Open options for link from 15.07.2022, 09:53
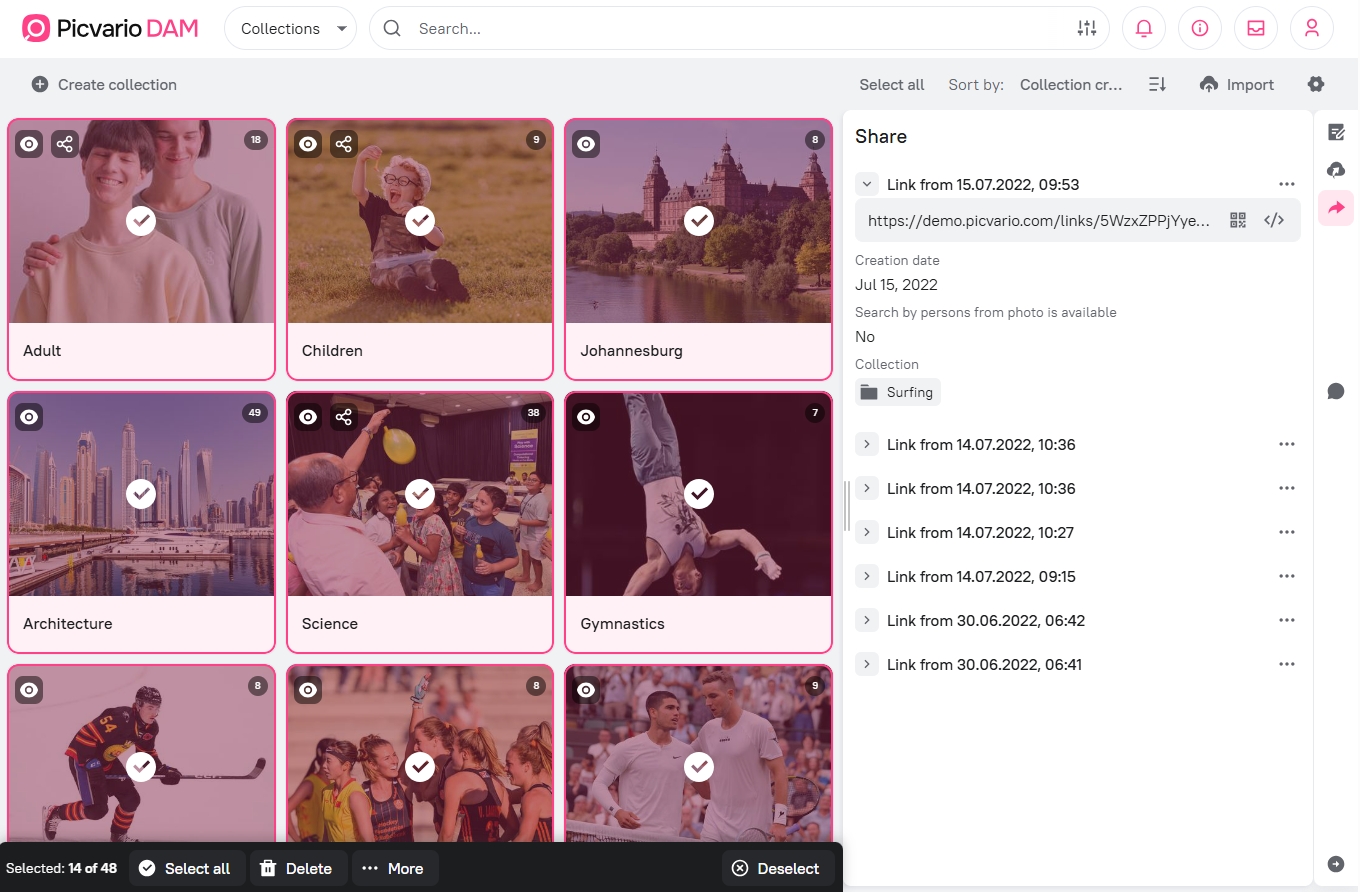The image size is (1360, 892). [x=1287, y=184]
